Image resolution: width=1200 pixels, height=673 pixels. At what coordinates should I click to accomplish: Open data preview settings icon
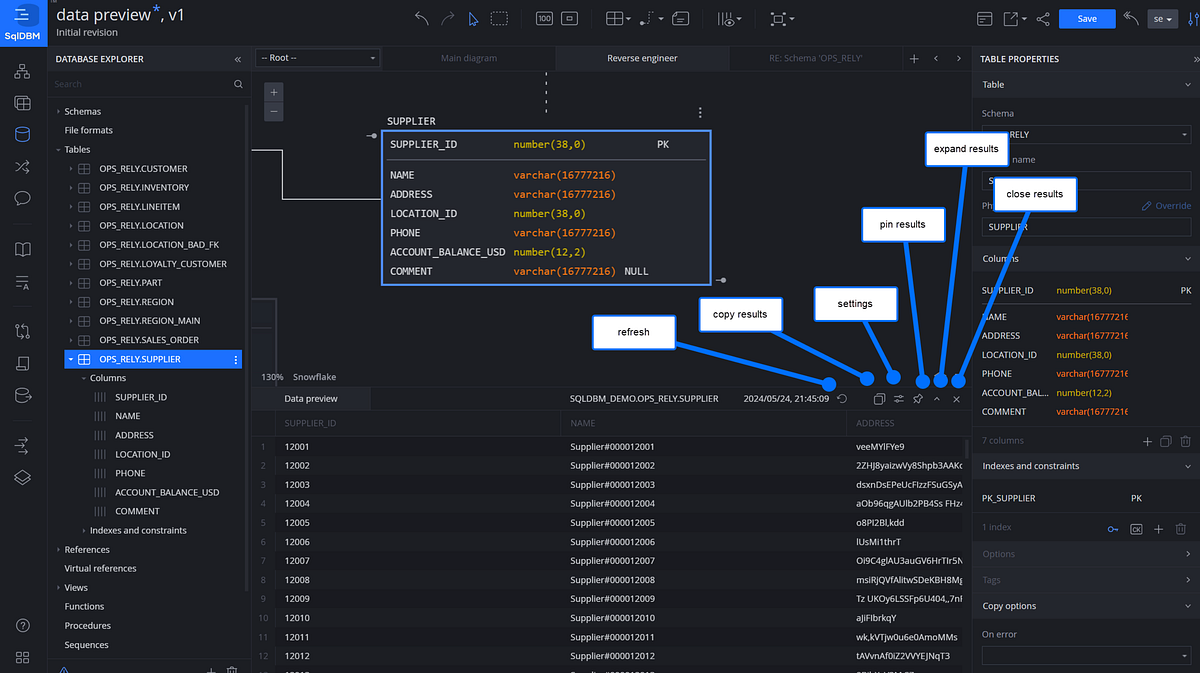click(x=899, y=398)
